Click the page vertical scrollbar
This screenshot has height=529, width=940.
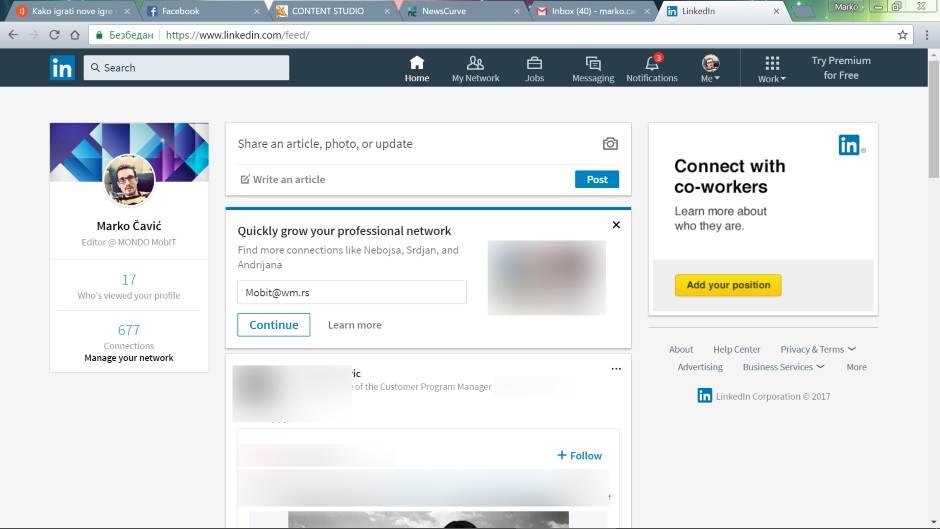[933, 119]
